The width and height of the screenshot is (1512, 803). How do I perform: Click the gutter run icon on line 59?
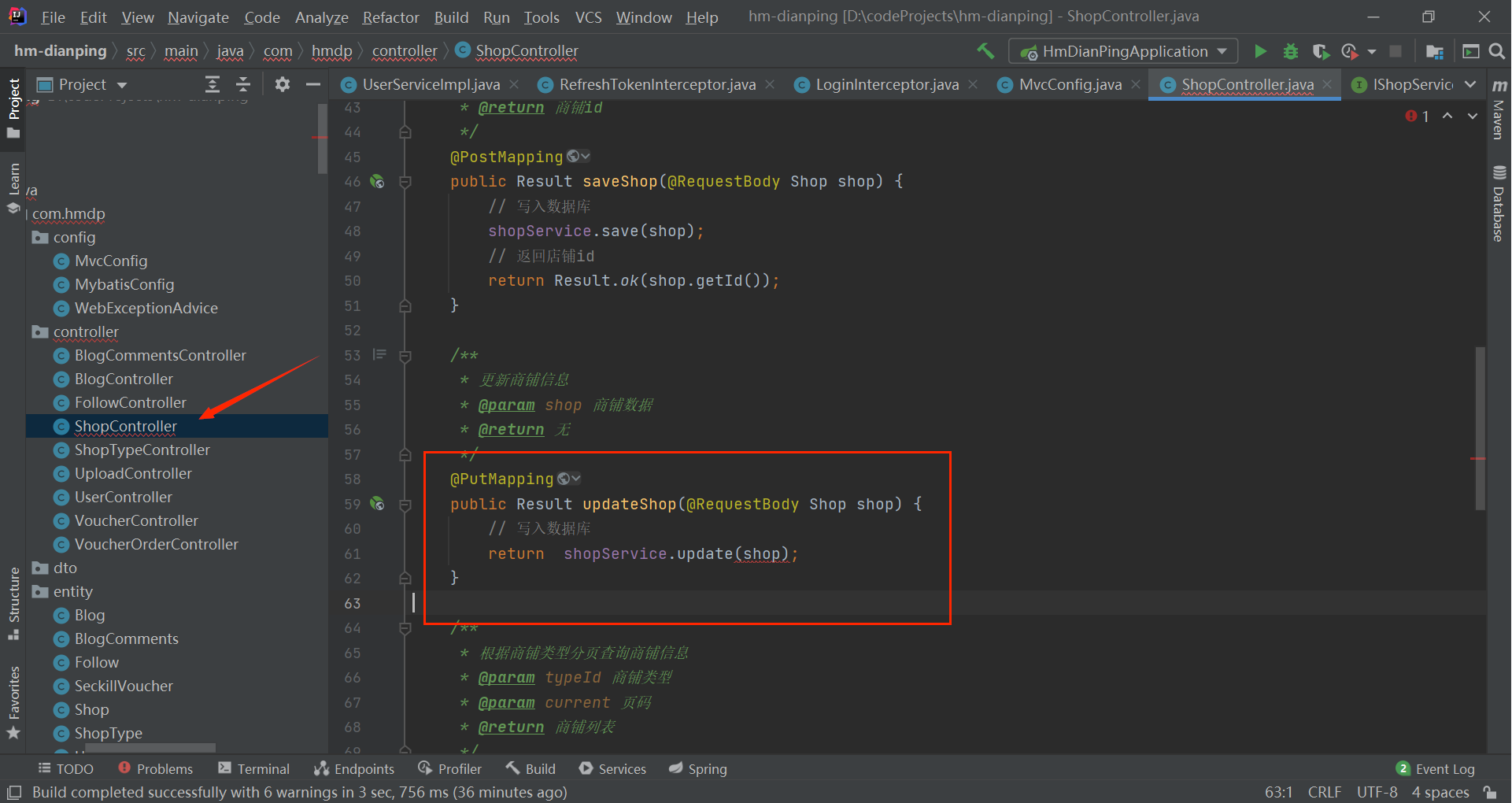coord(378,504)
